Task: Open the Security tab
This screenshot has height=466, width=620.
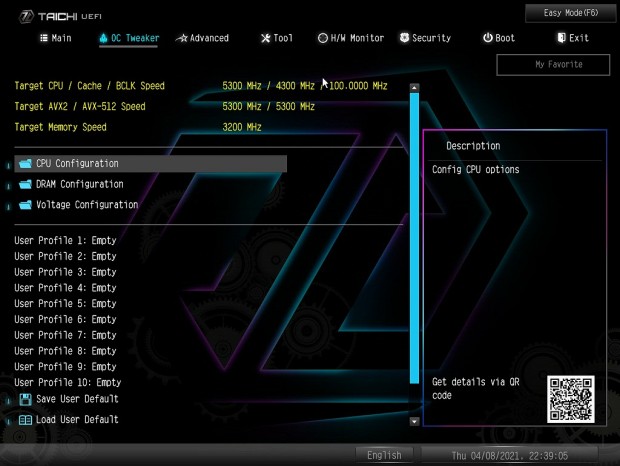Action: coord(425,38)
